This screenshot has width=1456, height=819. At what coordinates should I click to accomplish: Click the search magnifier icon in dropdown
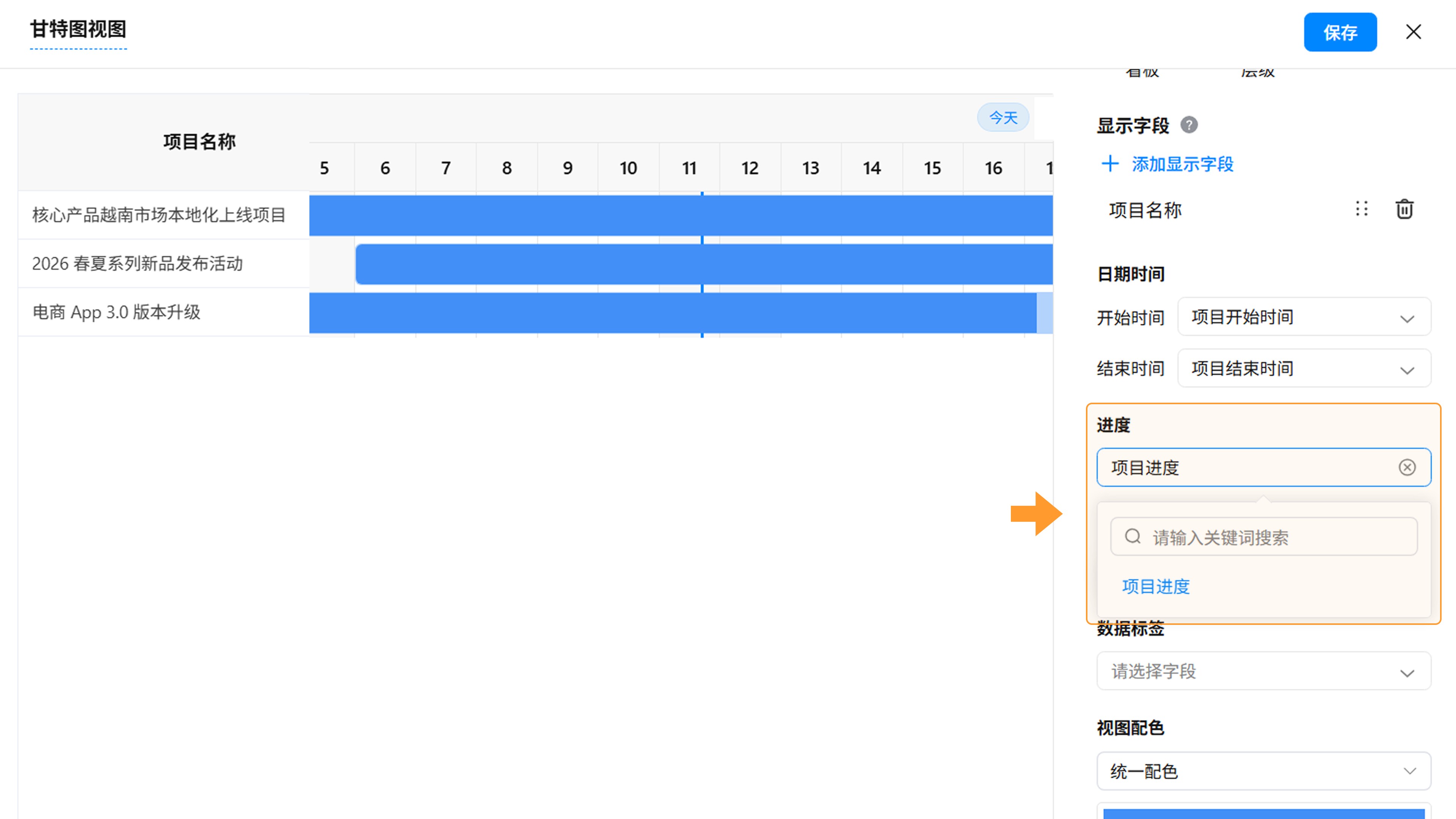[x=1133, y=537]
